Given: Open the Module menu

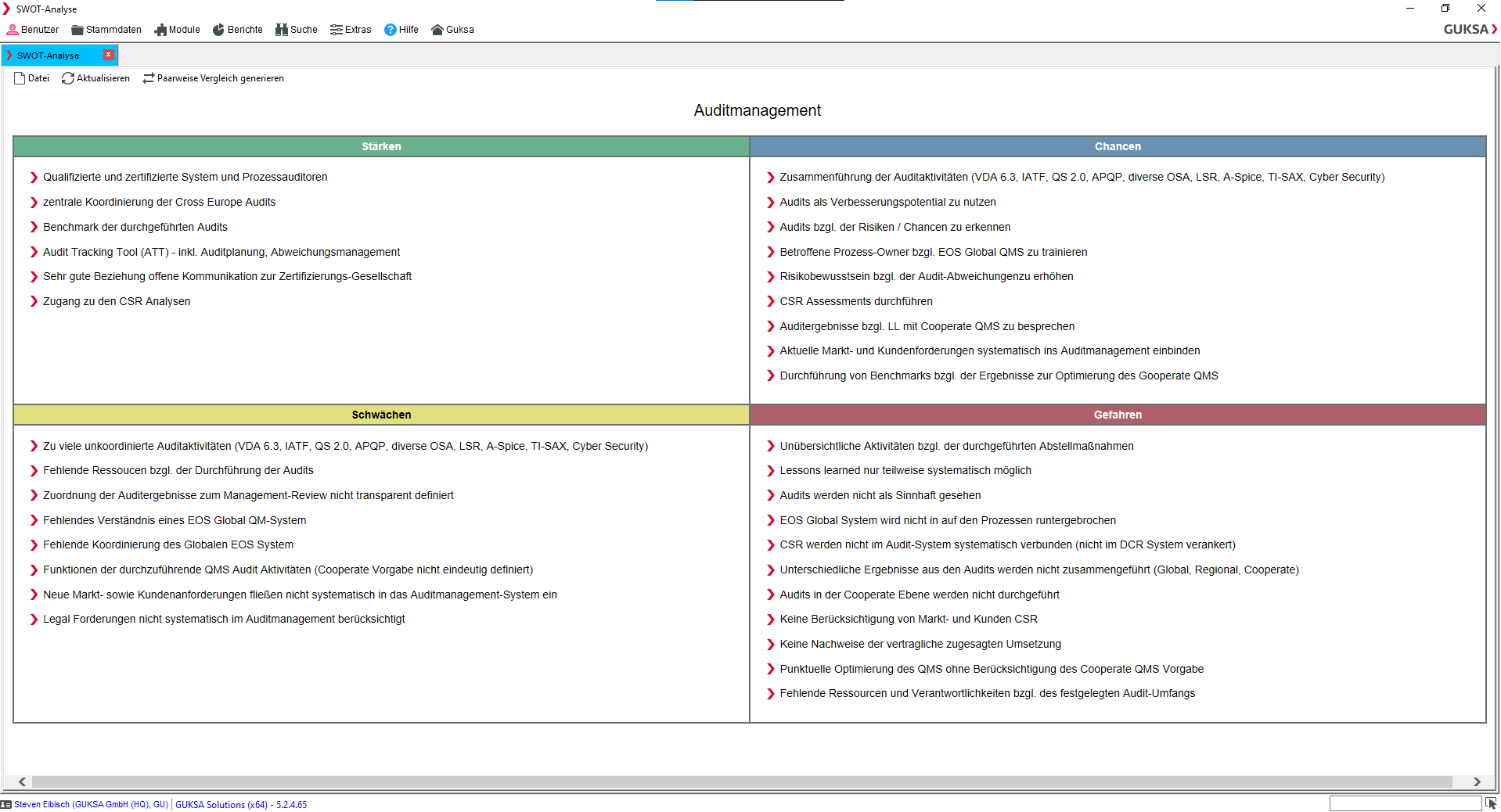Looking at the screenshot, I should coord(178,30).
